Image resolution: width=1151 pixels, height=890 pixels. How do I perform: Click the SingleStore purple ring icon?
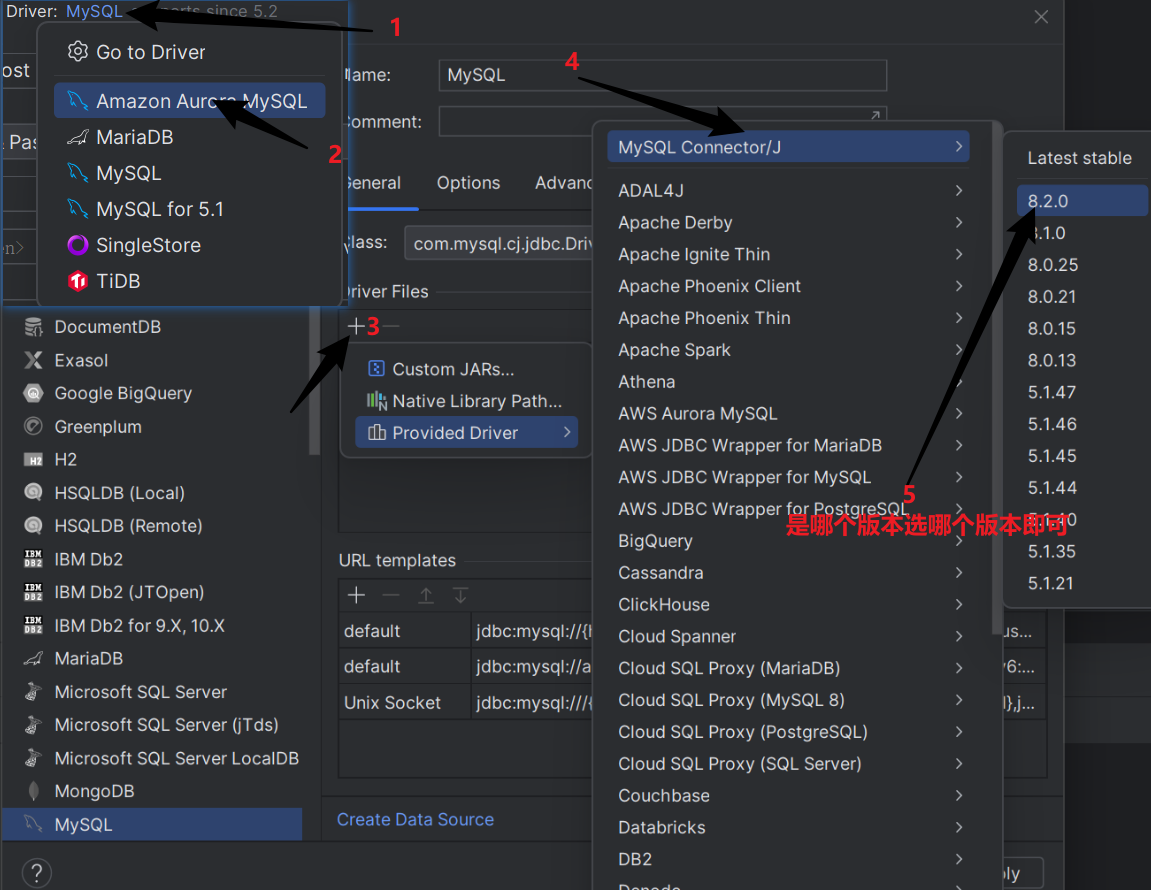[x=77, y=245]
